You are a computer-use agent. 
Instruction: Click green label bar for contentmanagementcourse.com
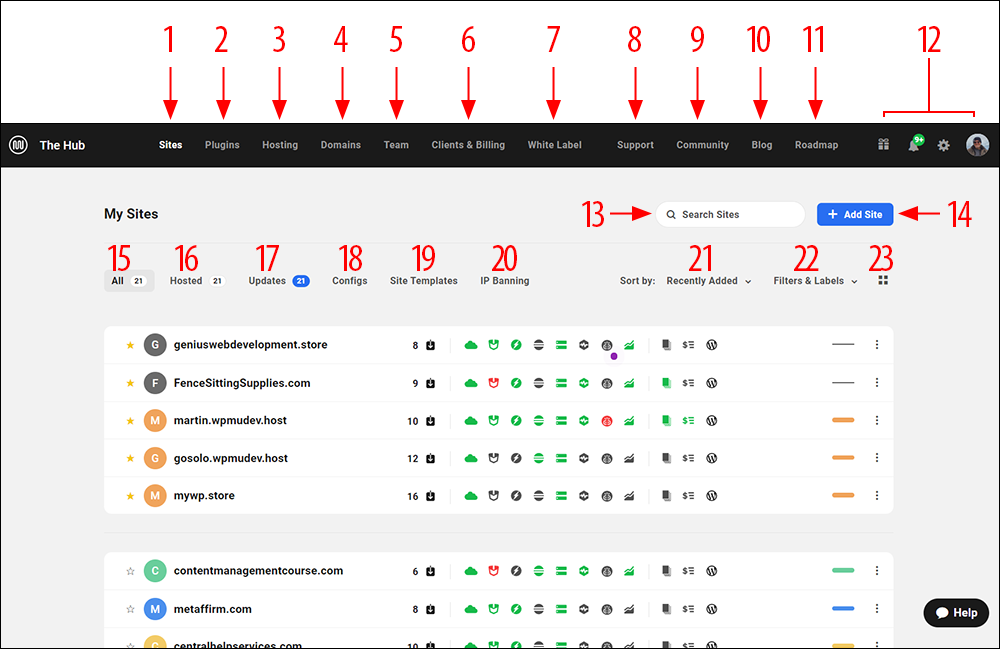[x=843, y=571]
